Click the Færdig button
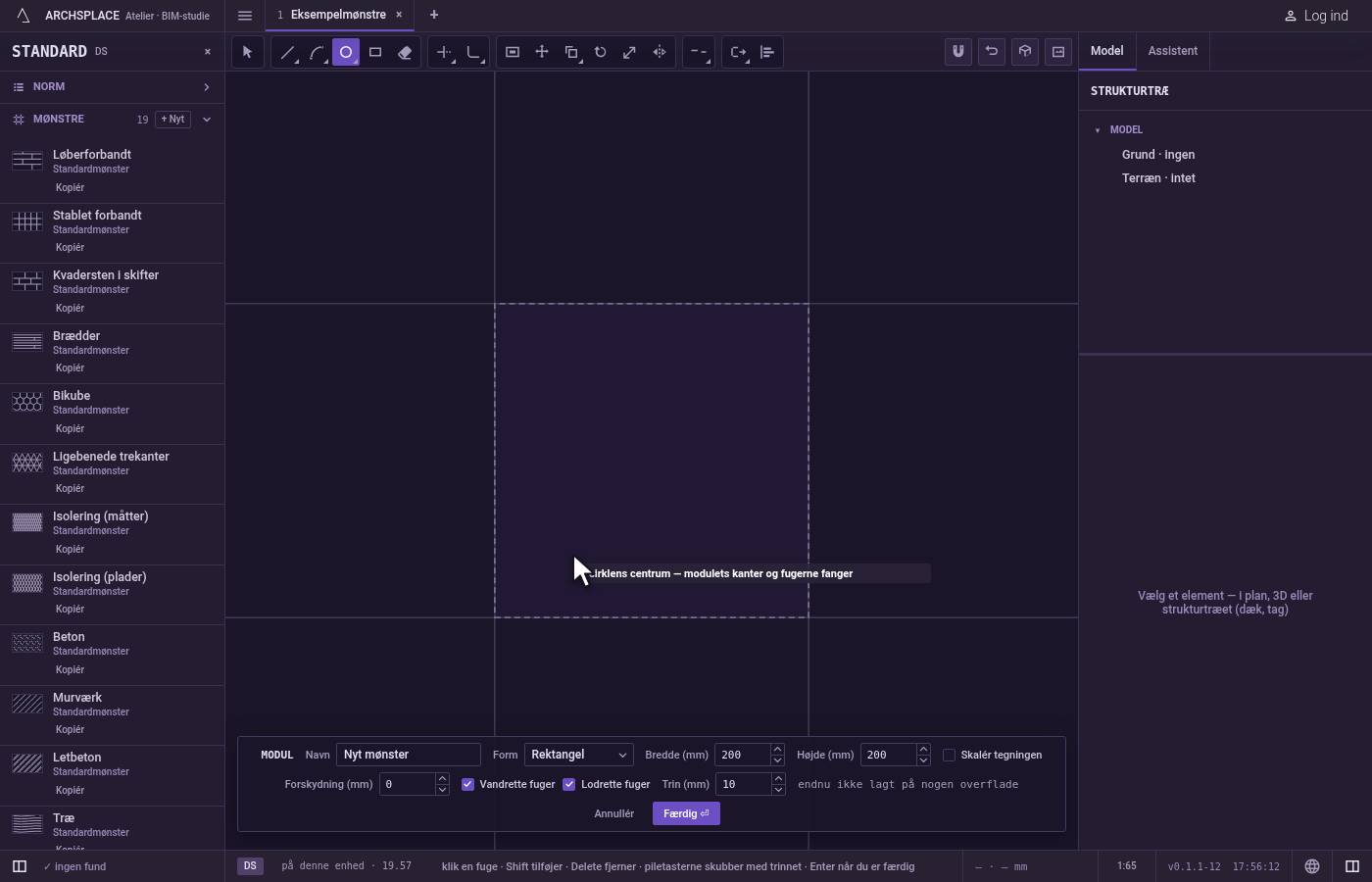This screenshot has width=1372, height=882. (686, 813)
